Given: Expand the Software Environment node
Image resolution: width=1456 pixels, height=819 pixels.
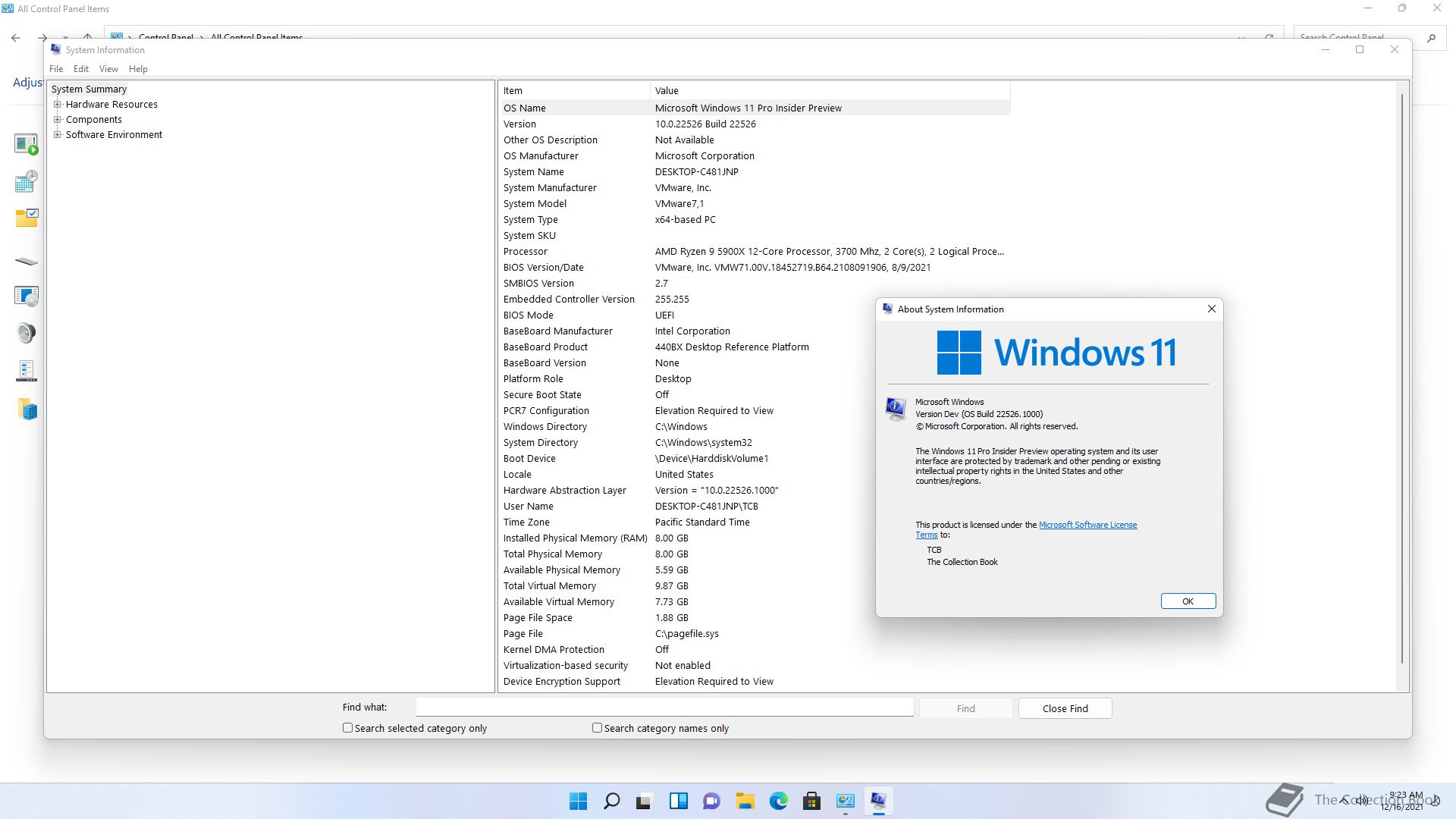Looking at the screenshot, I should [57, 134].
